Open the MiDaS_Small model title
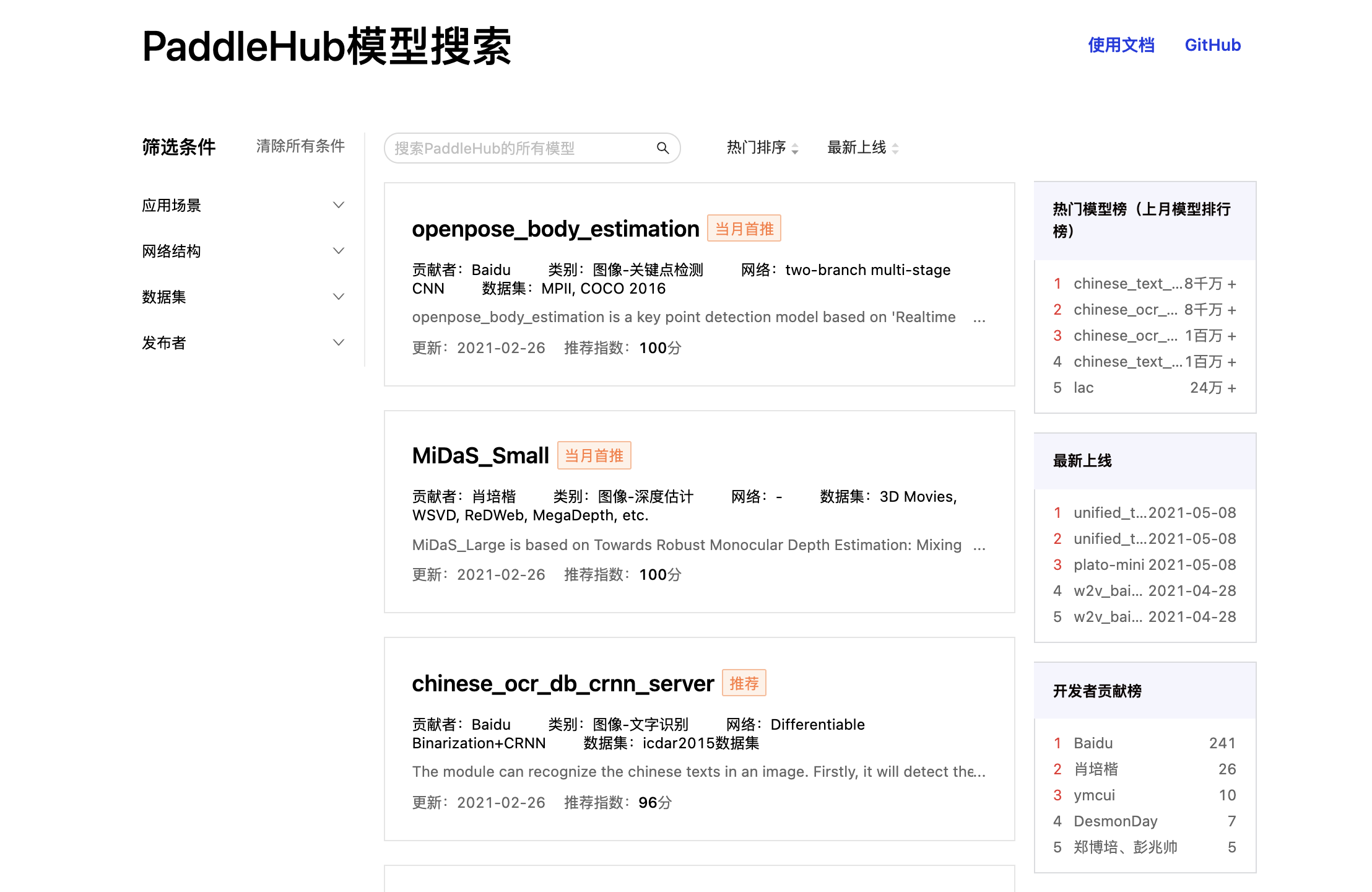 (480, 456)
